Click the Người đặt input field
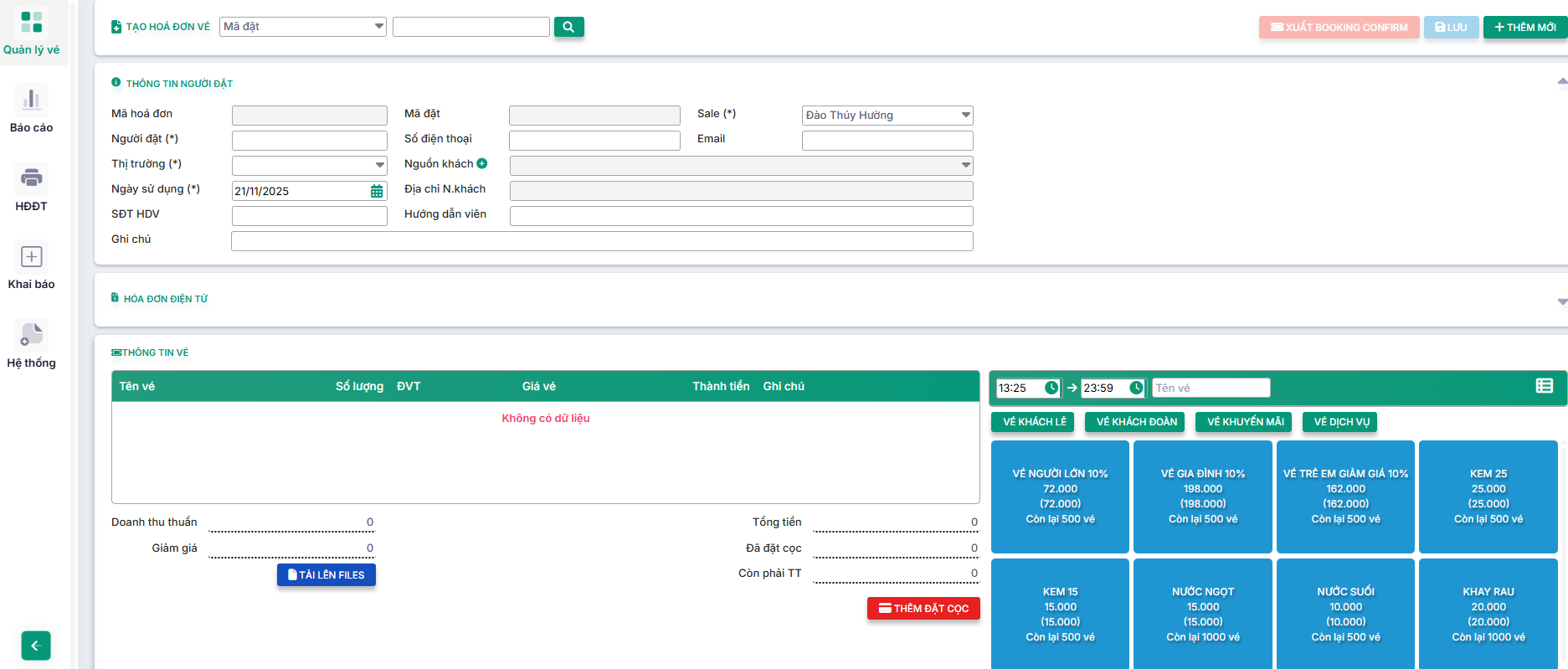Image resolution: width=1568 pixels, height=669 pixels. point(309,141)
